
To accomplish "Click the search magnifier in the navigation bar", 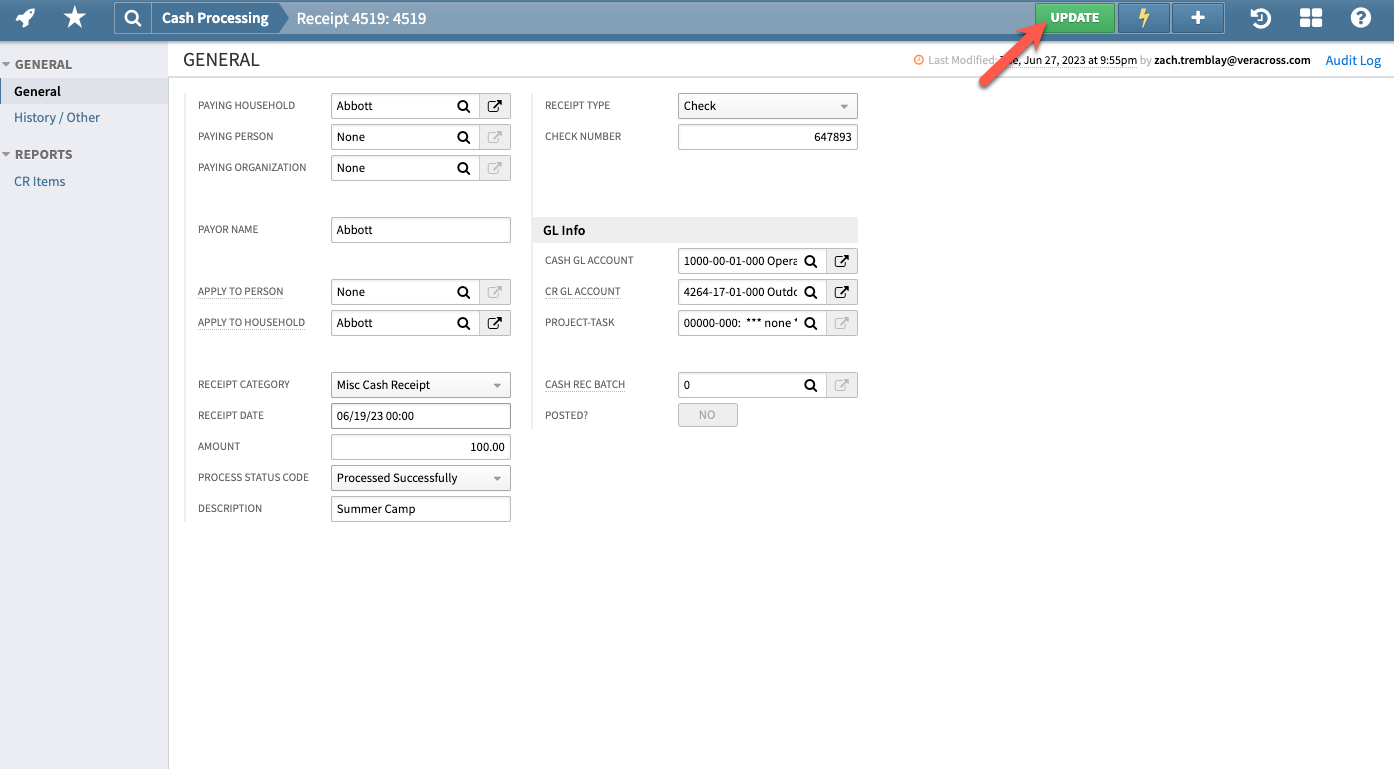I will click(132, 17).
